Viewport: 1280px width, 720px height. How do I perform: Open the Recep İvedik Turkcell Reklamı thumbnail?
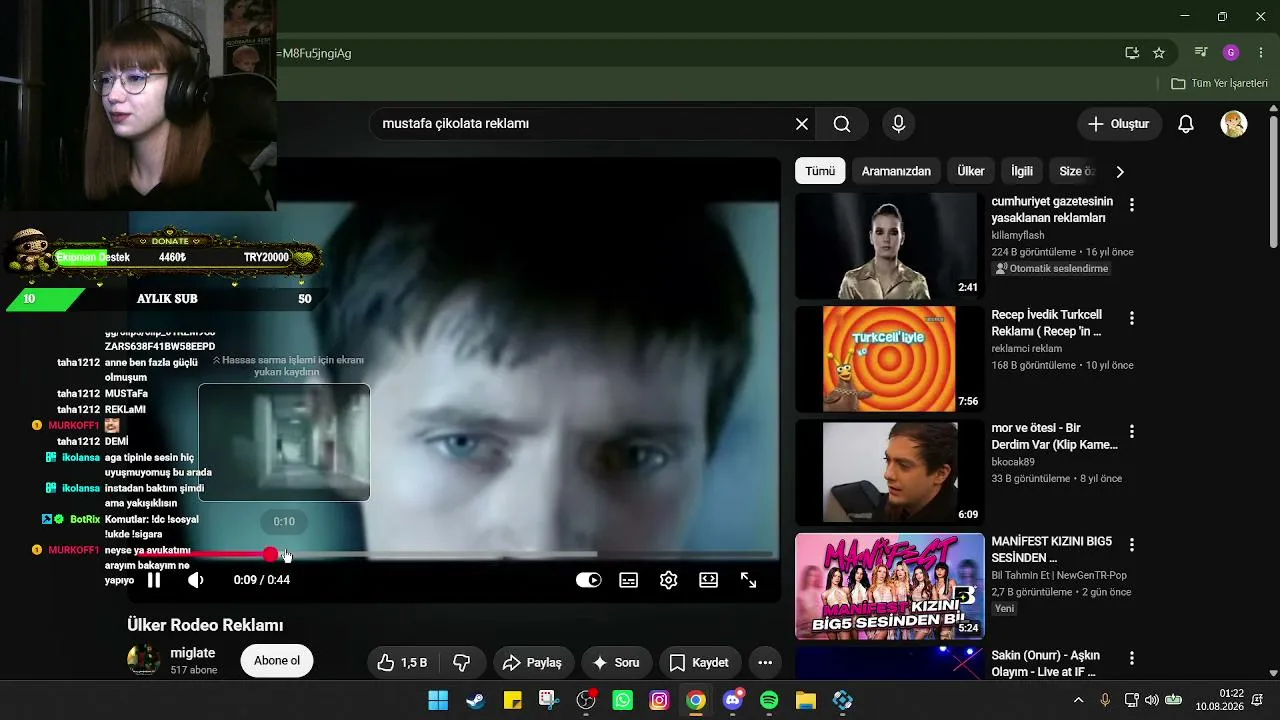889,359
